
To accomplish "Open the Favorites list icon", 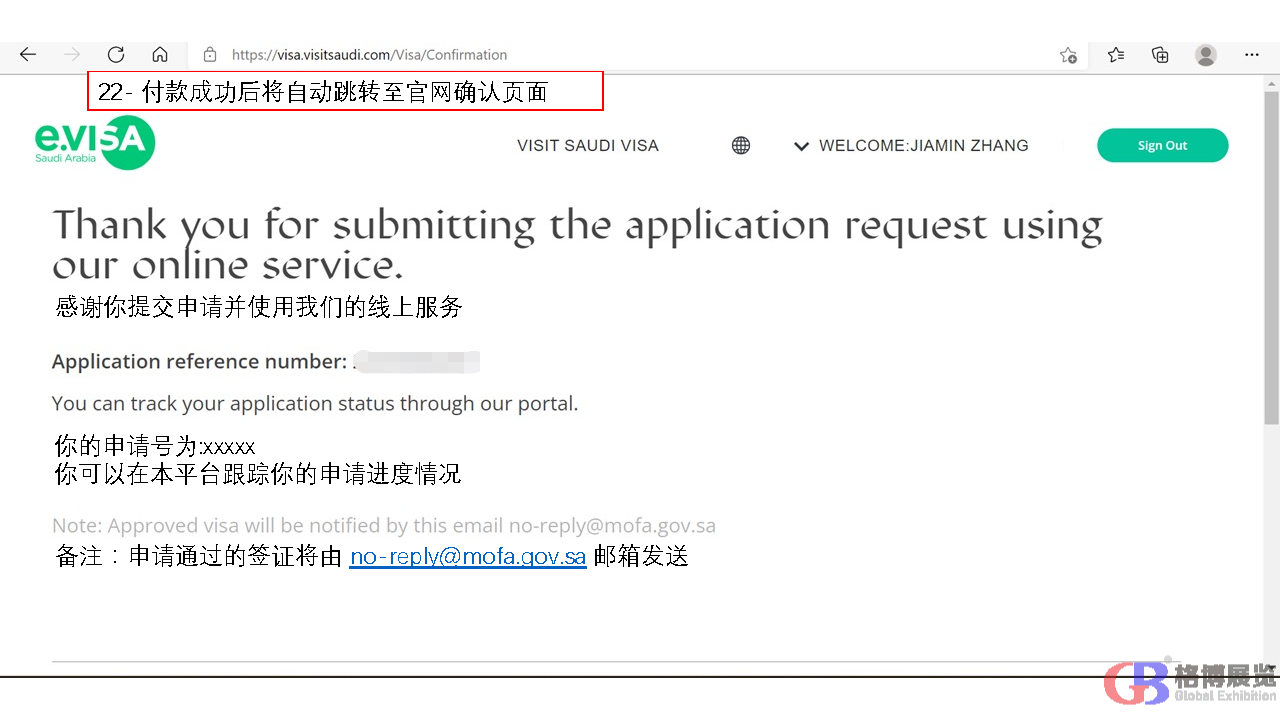I will (1116, 55).
